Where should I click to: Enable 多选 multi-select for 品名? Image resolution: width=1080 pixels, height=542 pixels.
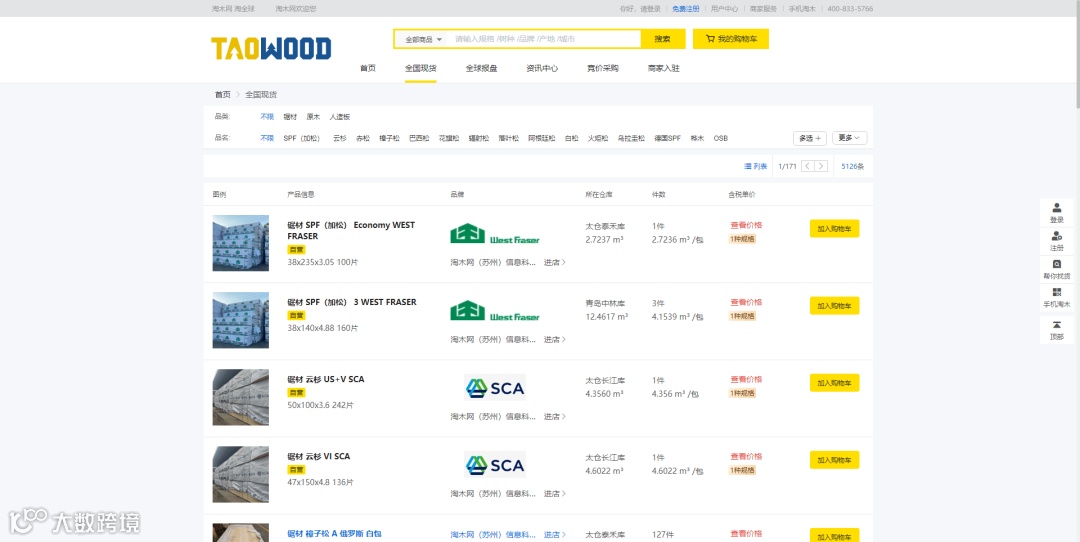point(810,138)
